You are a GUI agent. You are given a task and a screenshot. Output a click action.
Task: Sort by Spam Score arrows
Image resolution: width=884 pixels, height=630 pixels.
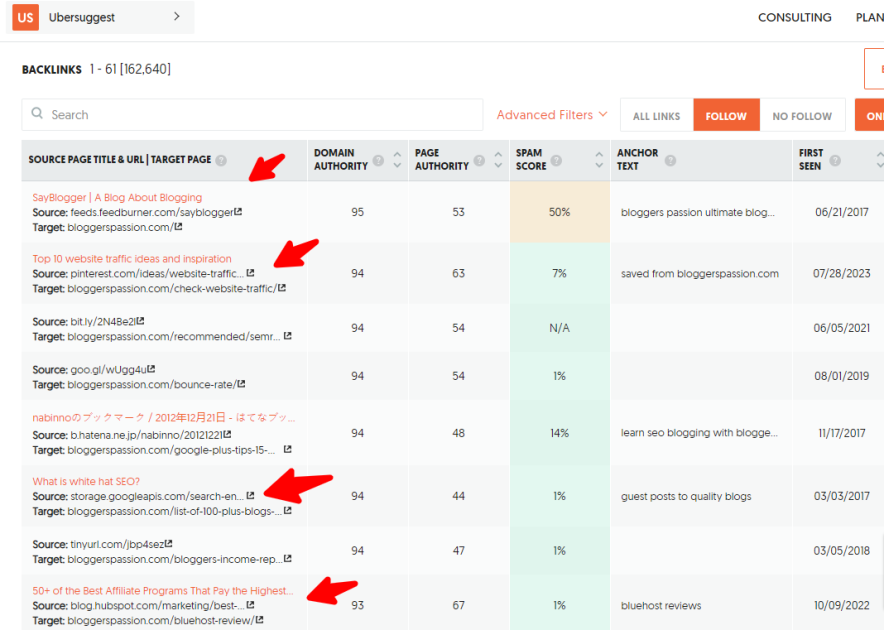(599, 160)
